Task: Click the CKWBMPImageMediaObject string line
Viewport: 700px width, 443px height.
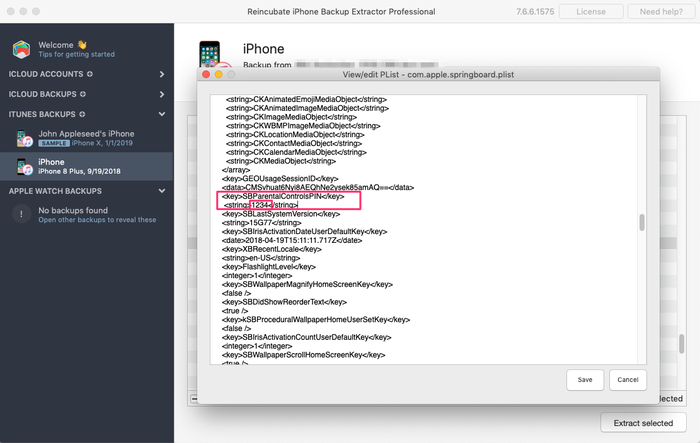Action: [303, 126]
